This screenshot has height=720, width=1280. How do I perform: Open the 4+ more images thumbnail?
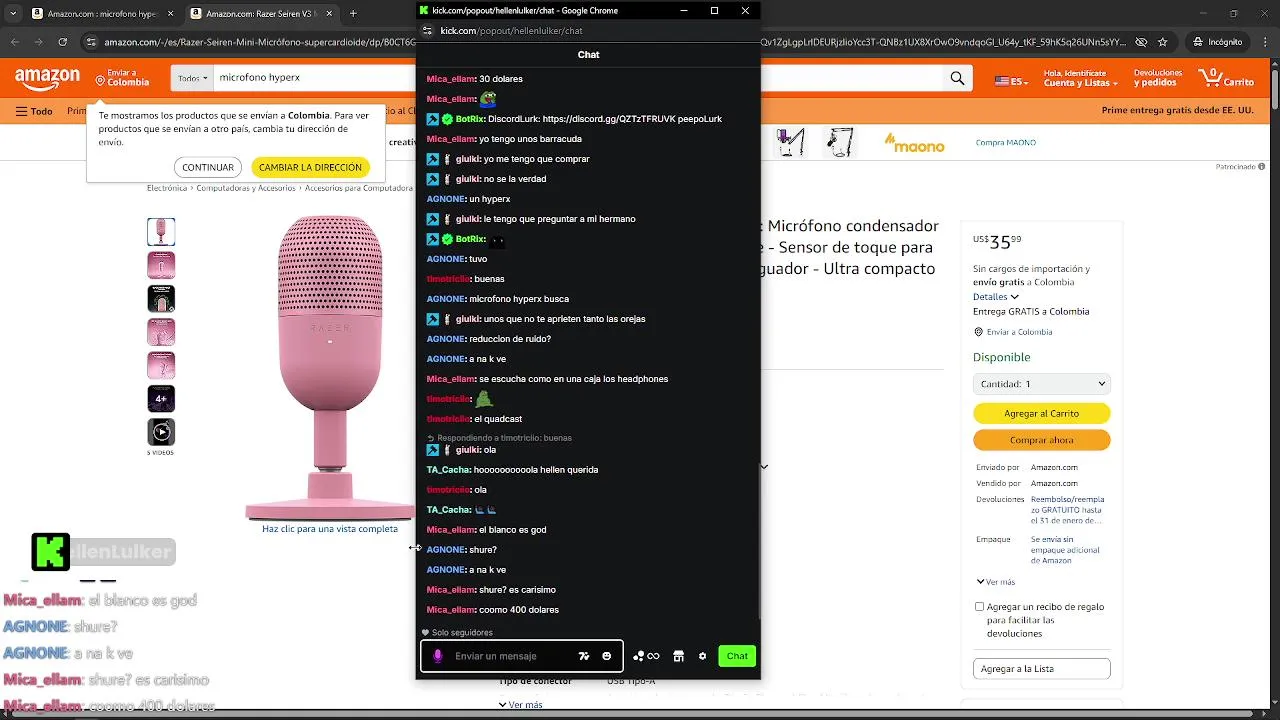coord(161,398)
